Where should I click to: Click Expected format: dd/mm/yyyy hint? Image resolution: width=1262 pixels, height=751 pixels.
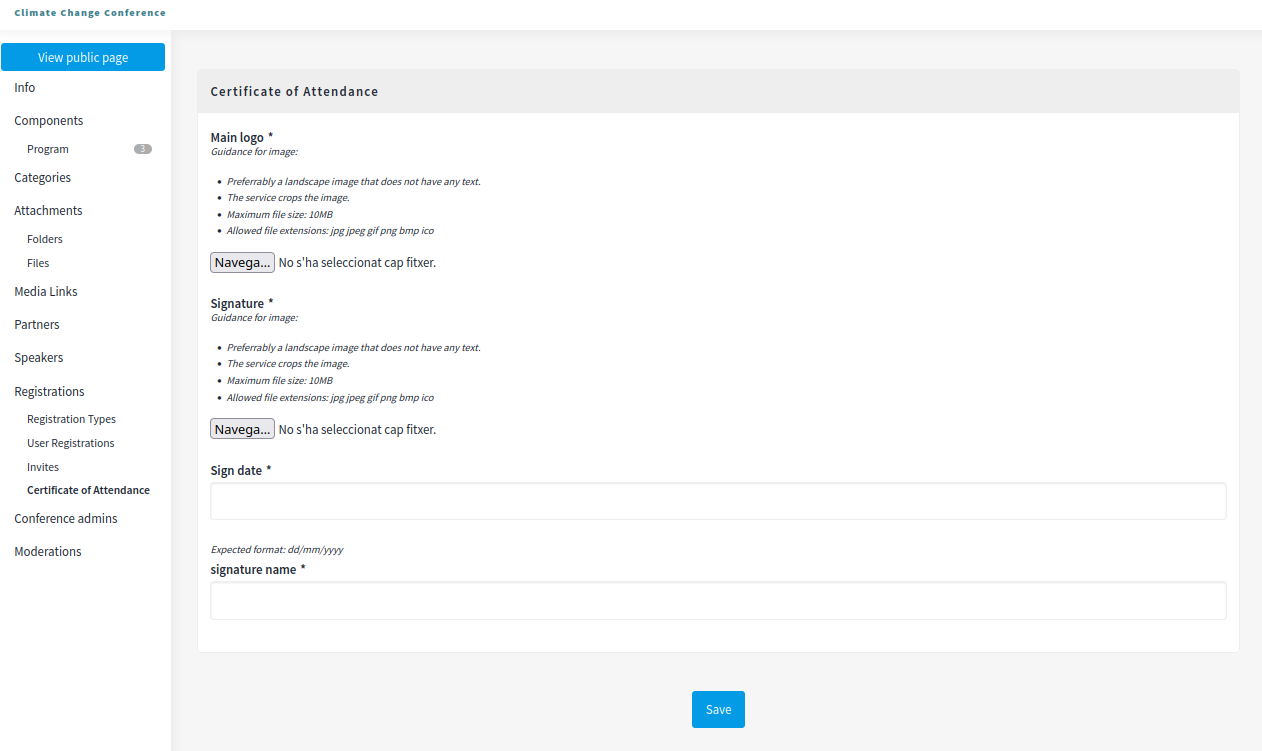coord(277,550)
